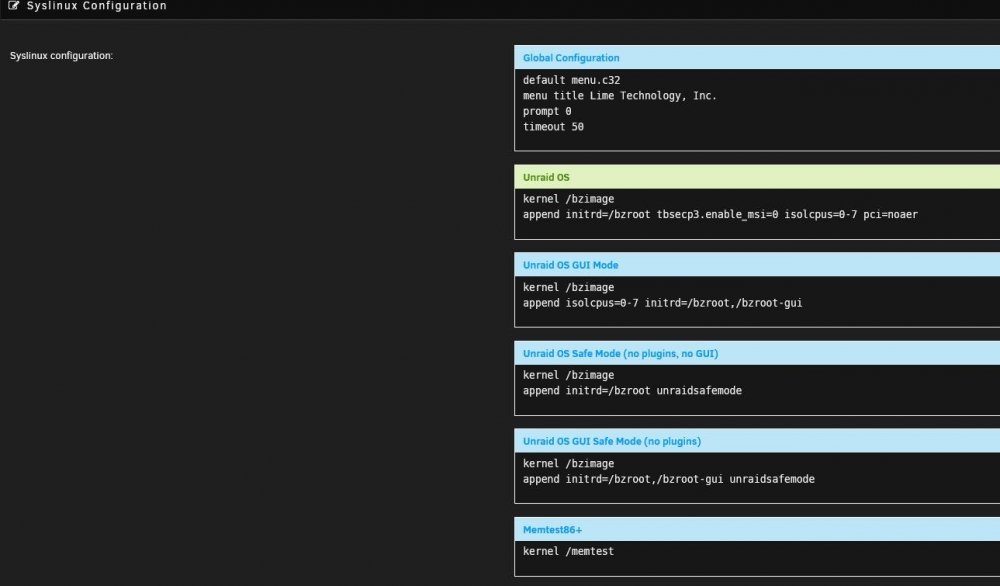Select Unraid OS GUI Safe Mode header
Image resolution: width=1000 pixels, height=586 pixels.
click(x=757, y=441)
